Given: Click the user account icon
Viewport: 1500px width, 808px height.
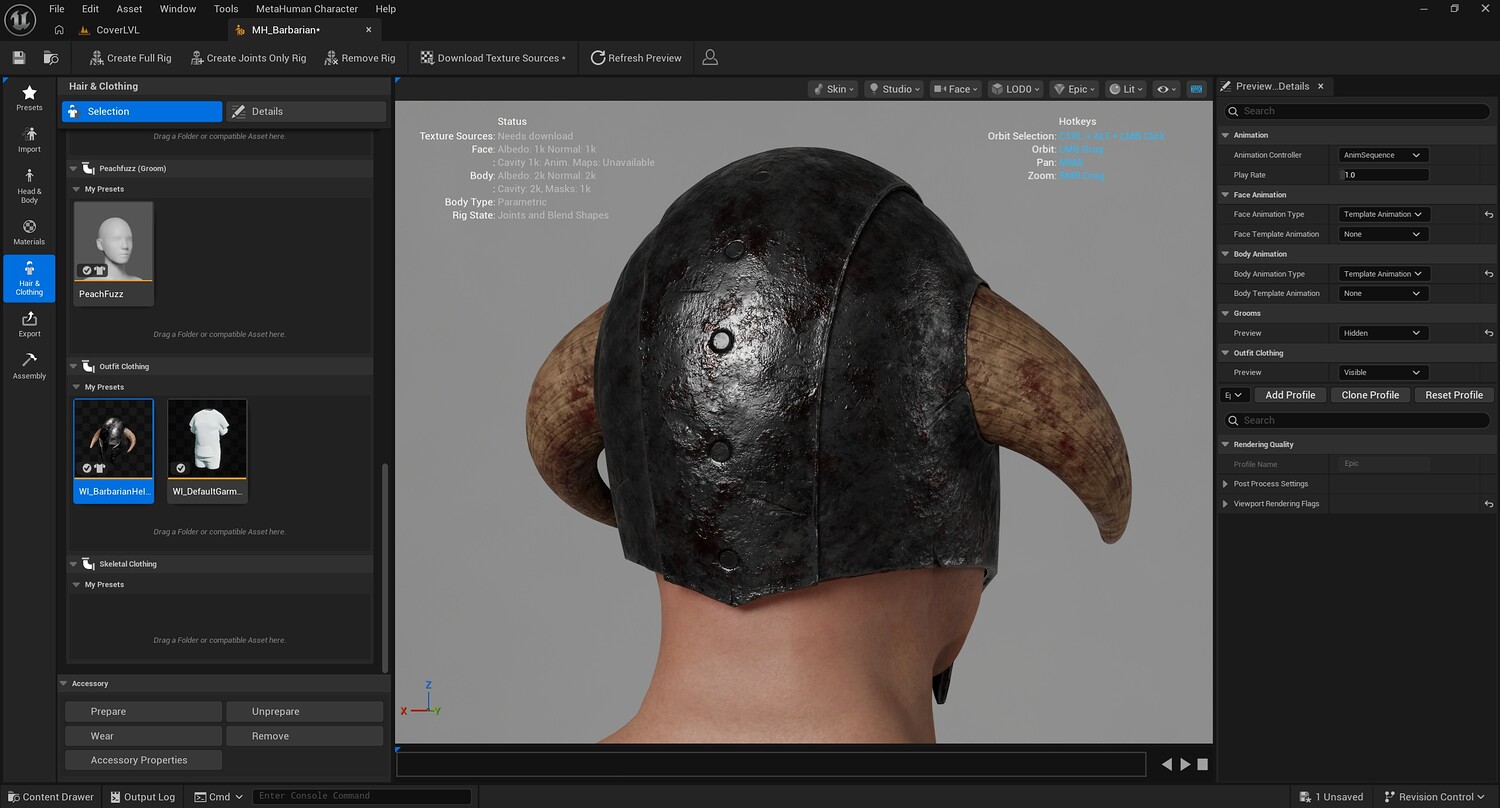Looking at the screenshot, I should coord(710,58).
